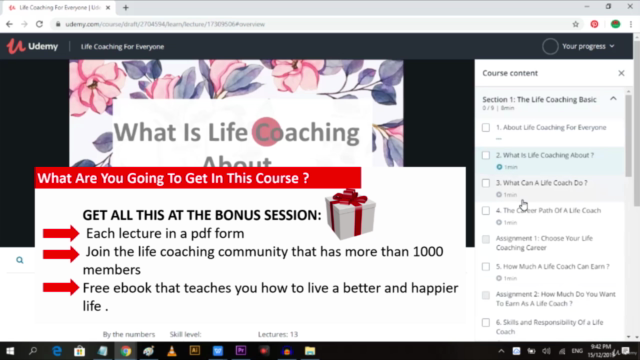Click the search magnifier below the video

coord(20,260)
